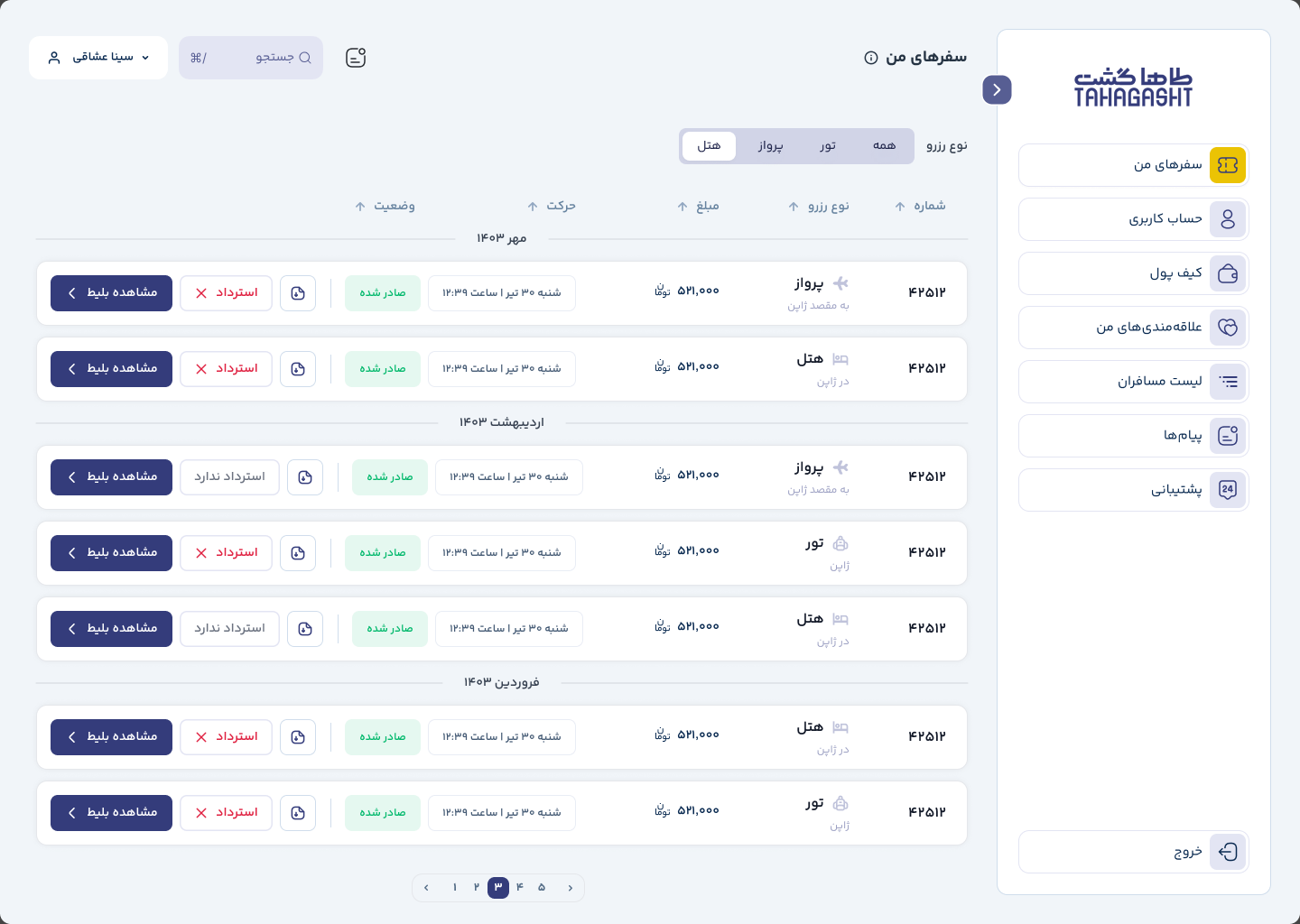Download the مهر ۱۴۰۳ هتل ticket file
Viewport: 1300px width, 924px height.
298,369
